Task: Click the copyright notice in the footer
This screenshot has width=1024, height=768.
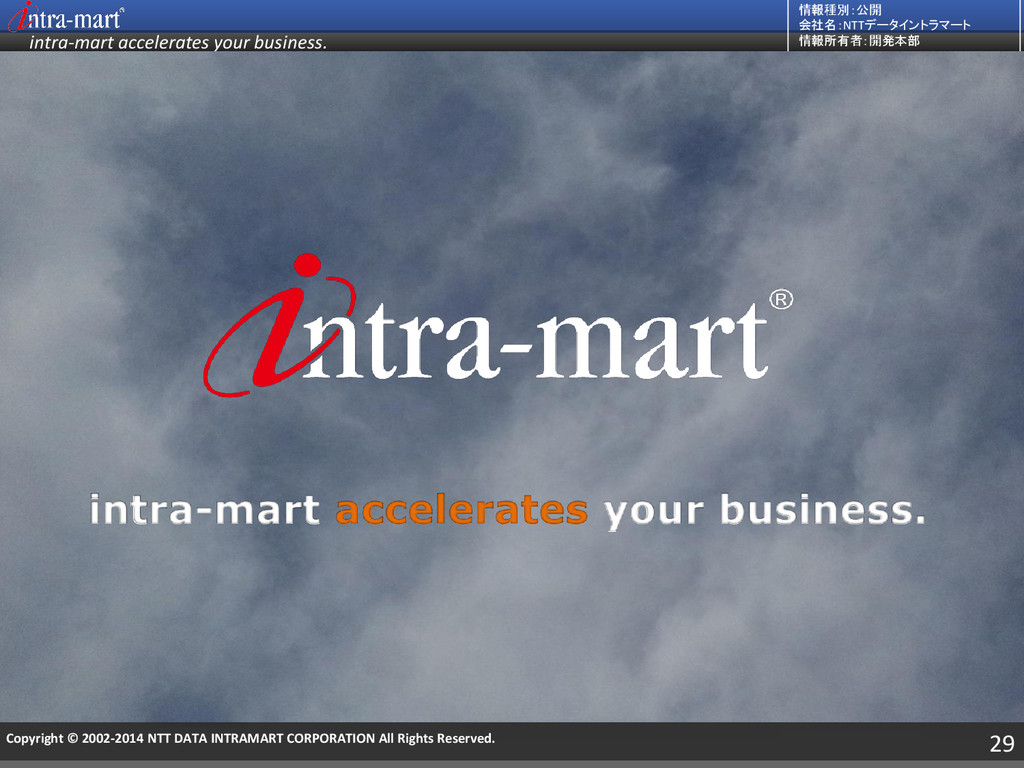Action: [250, 739]
